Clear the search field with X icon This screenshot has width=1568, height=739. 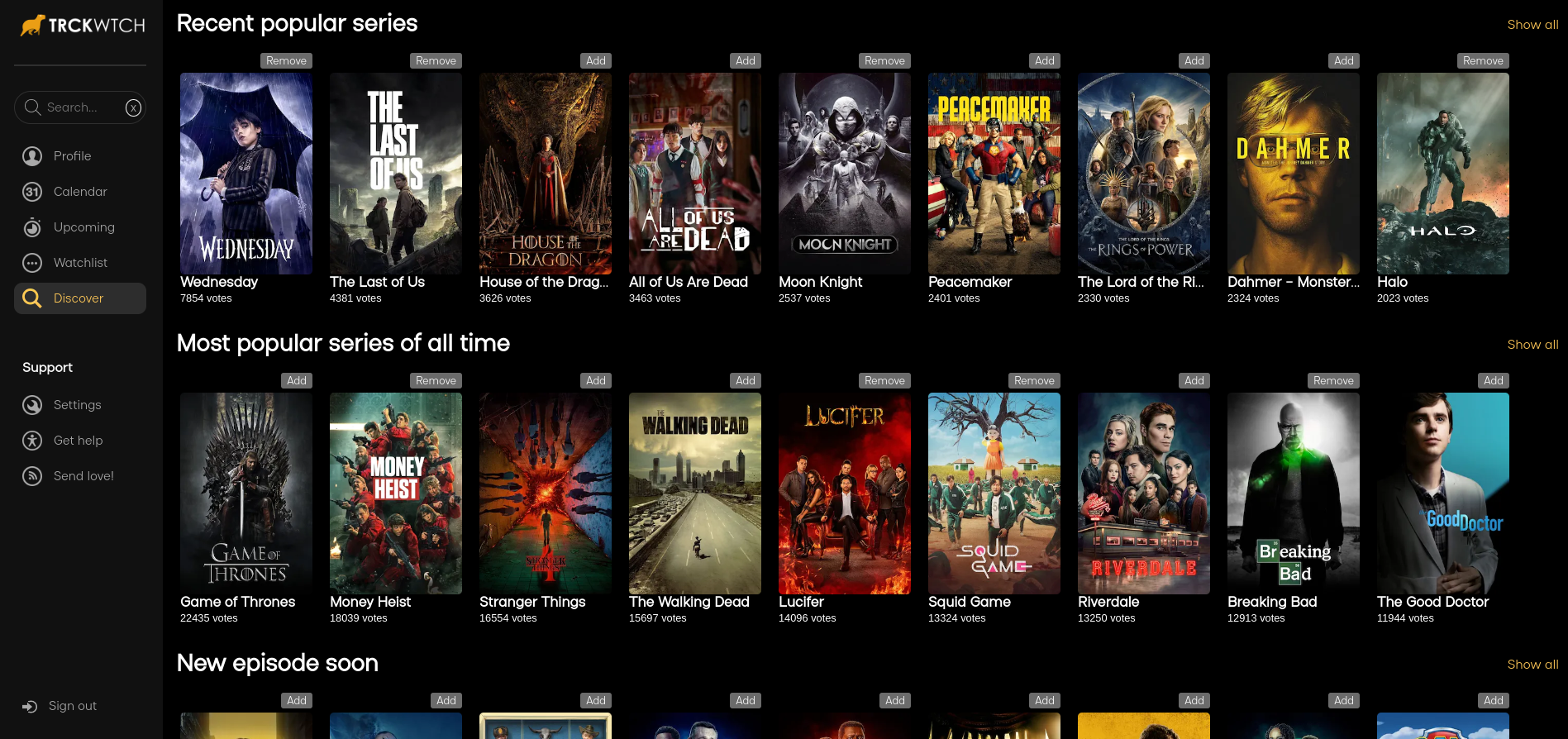133,107
